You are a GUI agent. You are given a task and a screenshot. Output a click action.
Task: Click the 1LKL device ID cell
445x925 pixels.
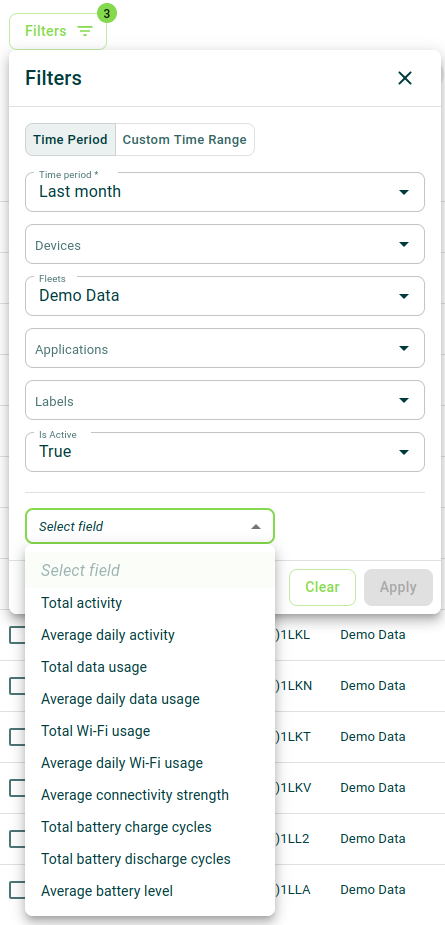coord(293,635)
